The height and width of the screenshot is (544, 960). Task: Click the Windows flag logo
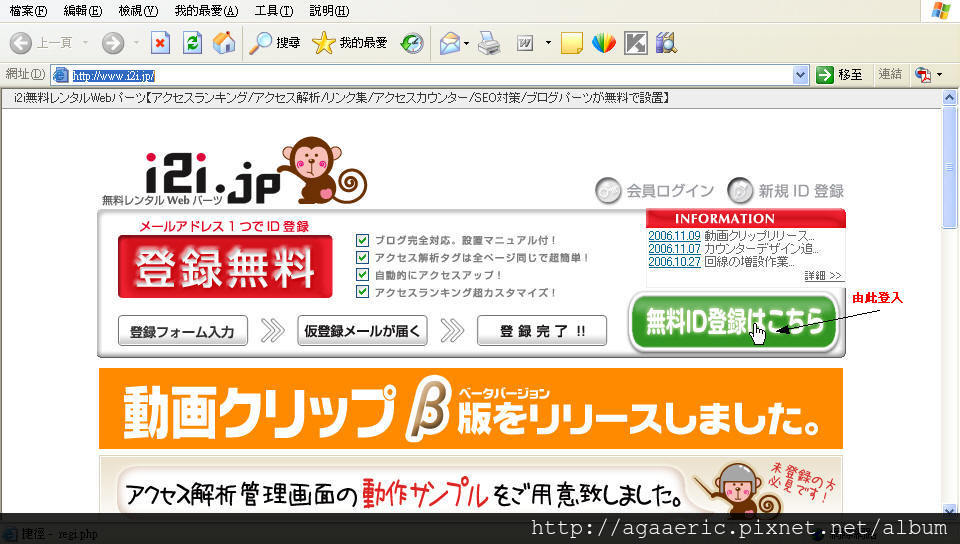(x=940, y=10)
